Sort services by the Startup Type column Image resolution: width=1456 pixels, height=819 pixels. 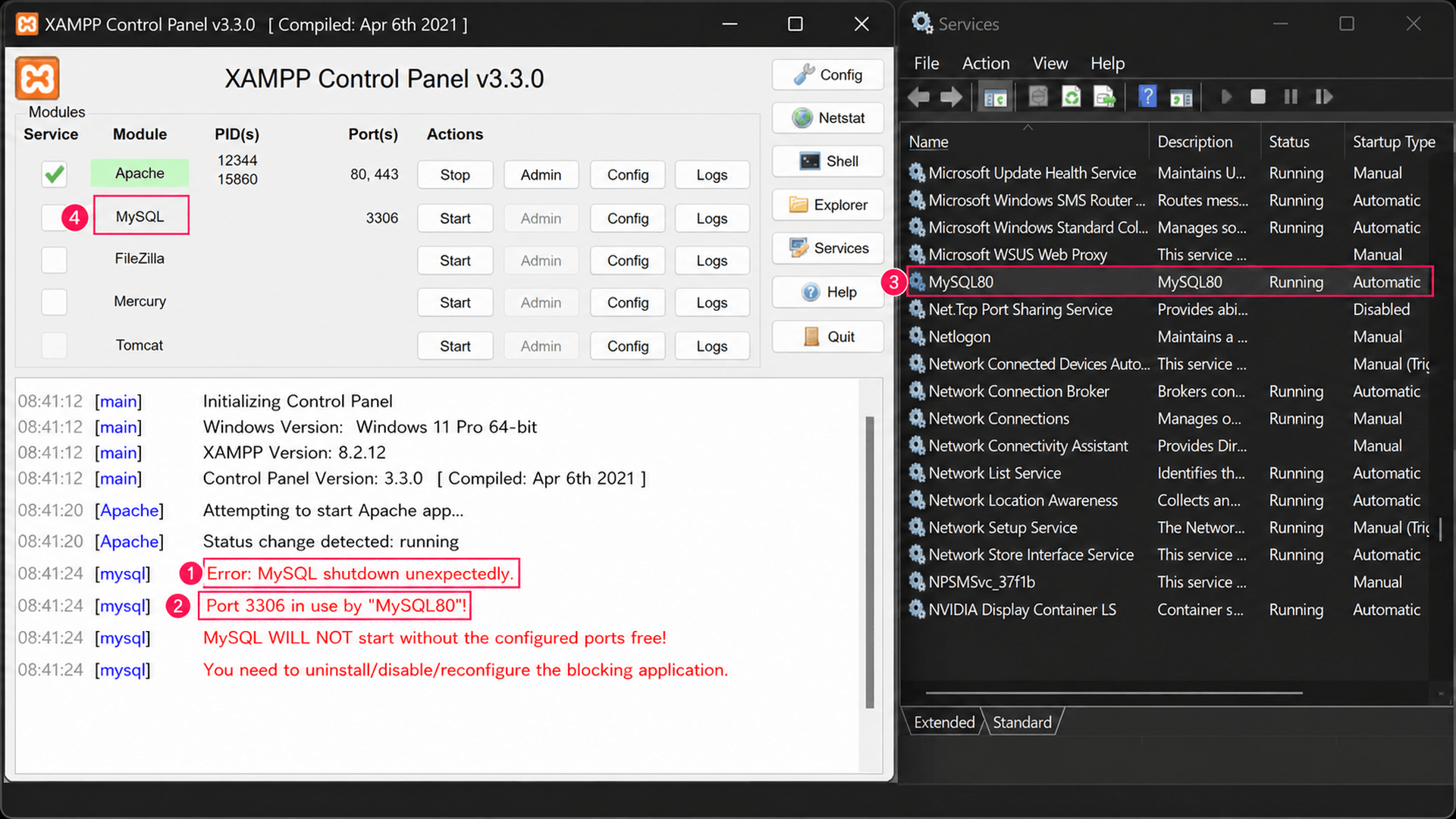(x=1394, y=142)
